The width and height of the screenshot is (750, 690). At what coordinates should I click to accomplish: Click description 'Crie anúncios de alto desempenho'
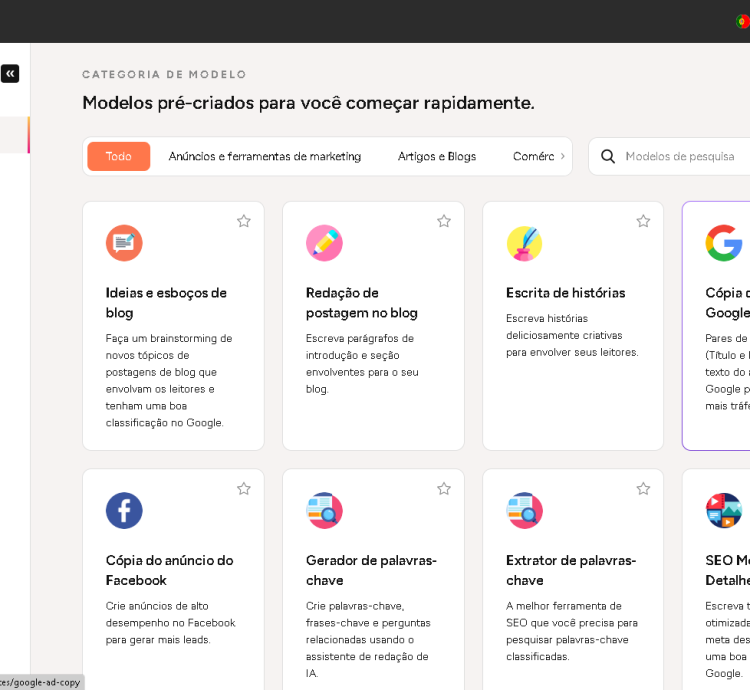click(x=170, y=623)
